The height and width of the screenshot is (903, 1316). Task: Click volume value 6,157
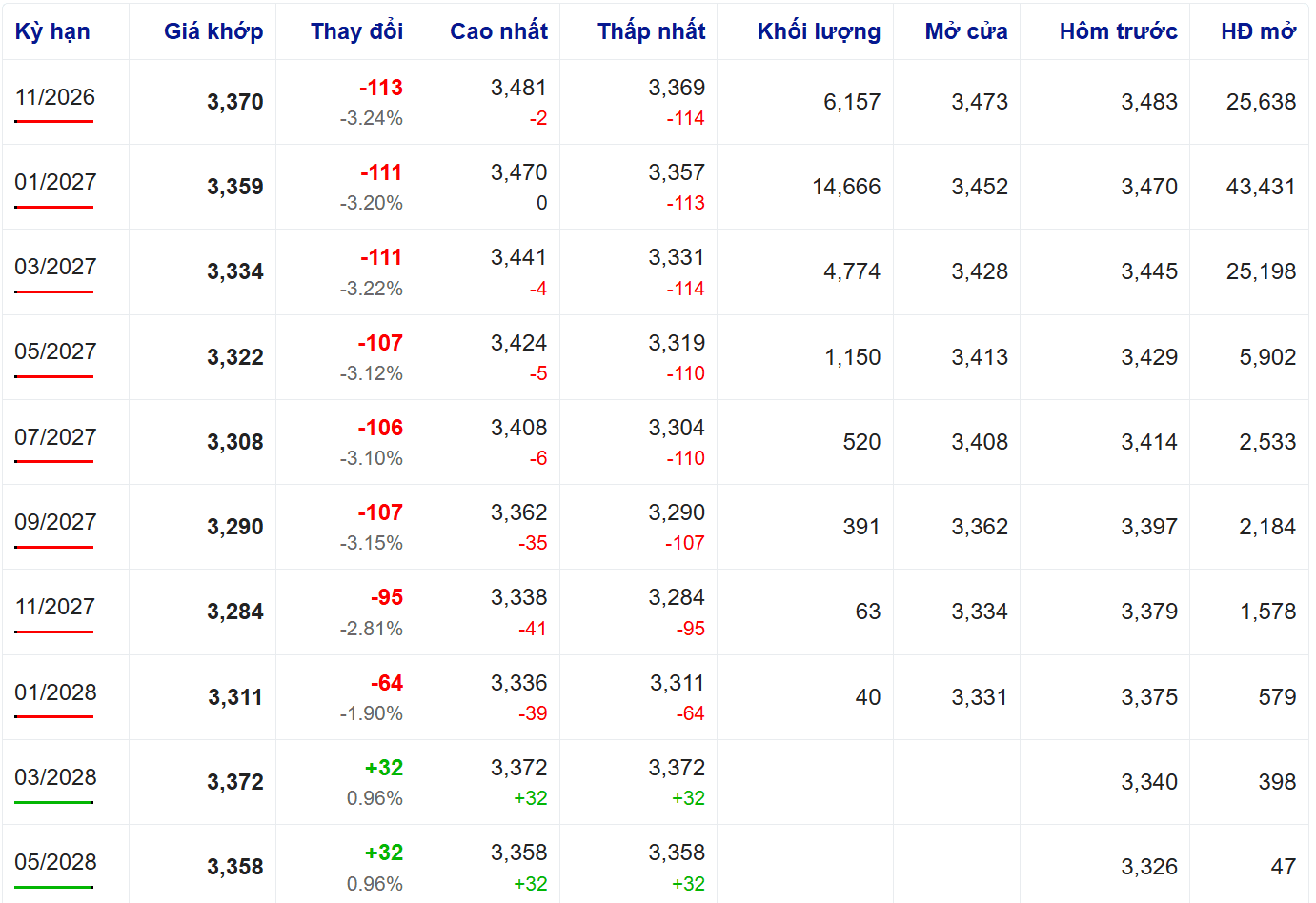point(852,102)
